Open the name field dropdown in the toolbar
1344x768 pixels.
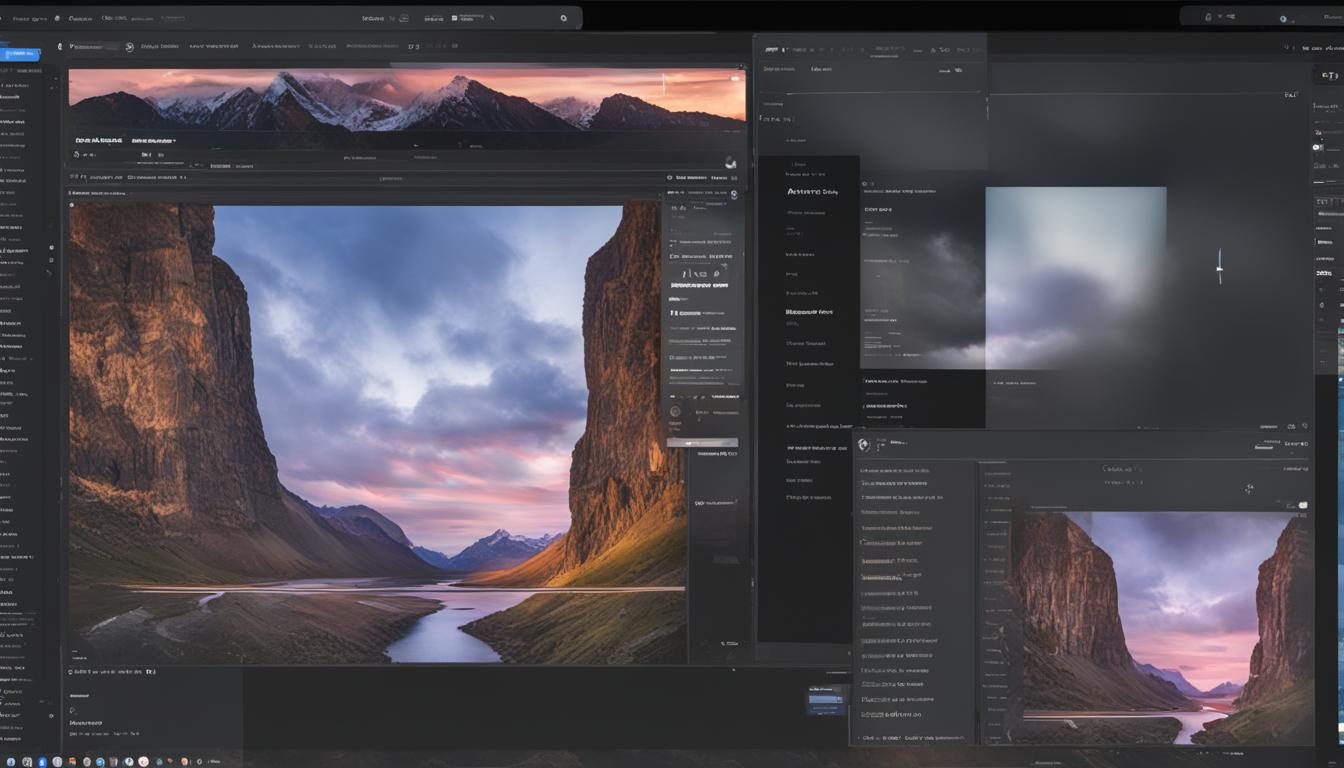click(92, 47)
